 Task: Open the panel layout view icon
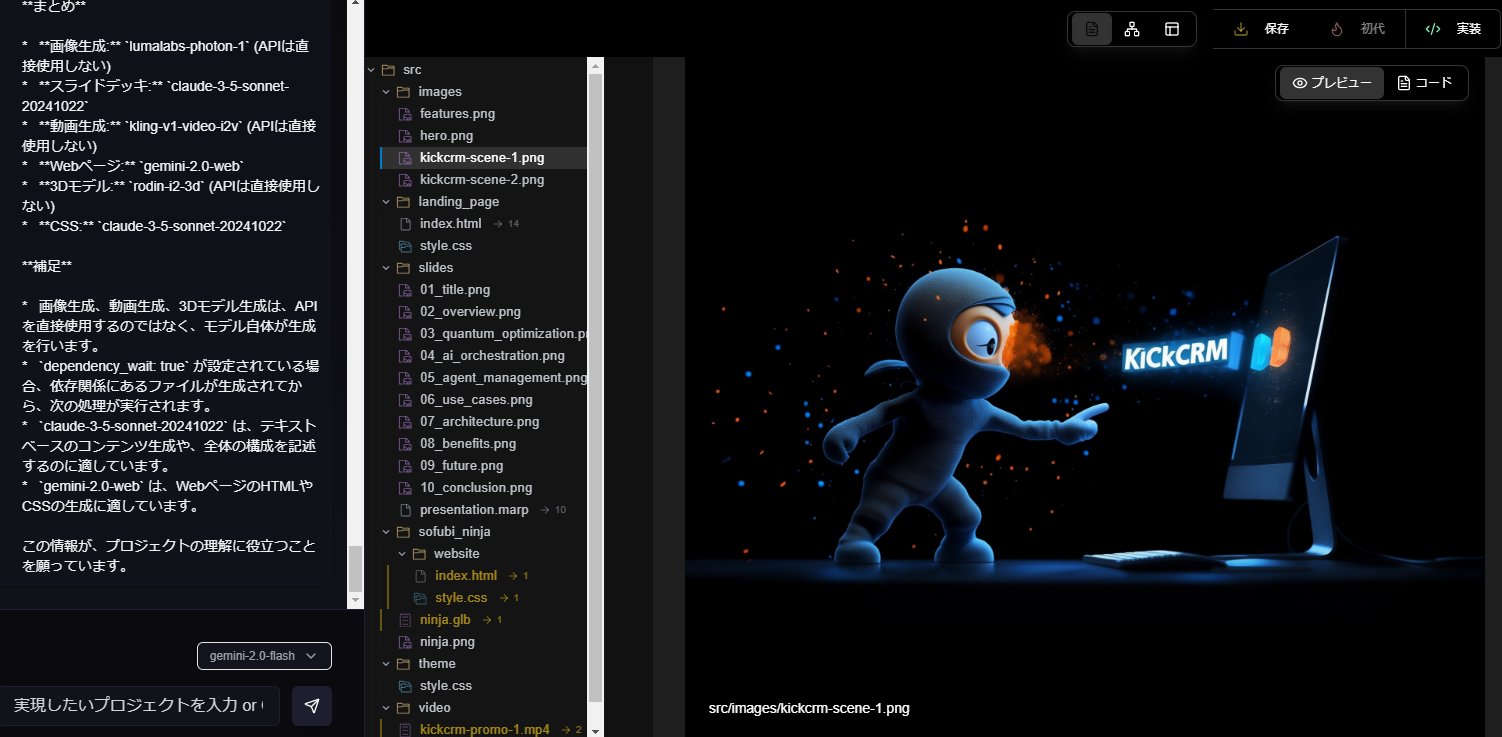pos(1172,29)
